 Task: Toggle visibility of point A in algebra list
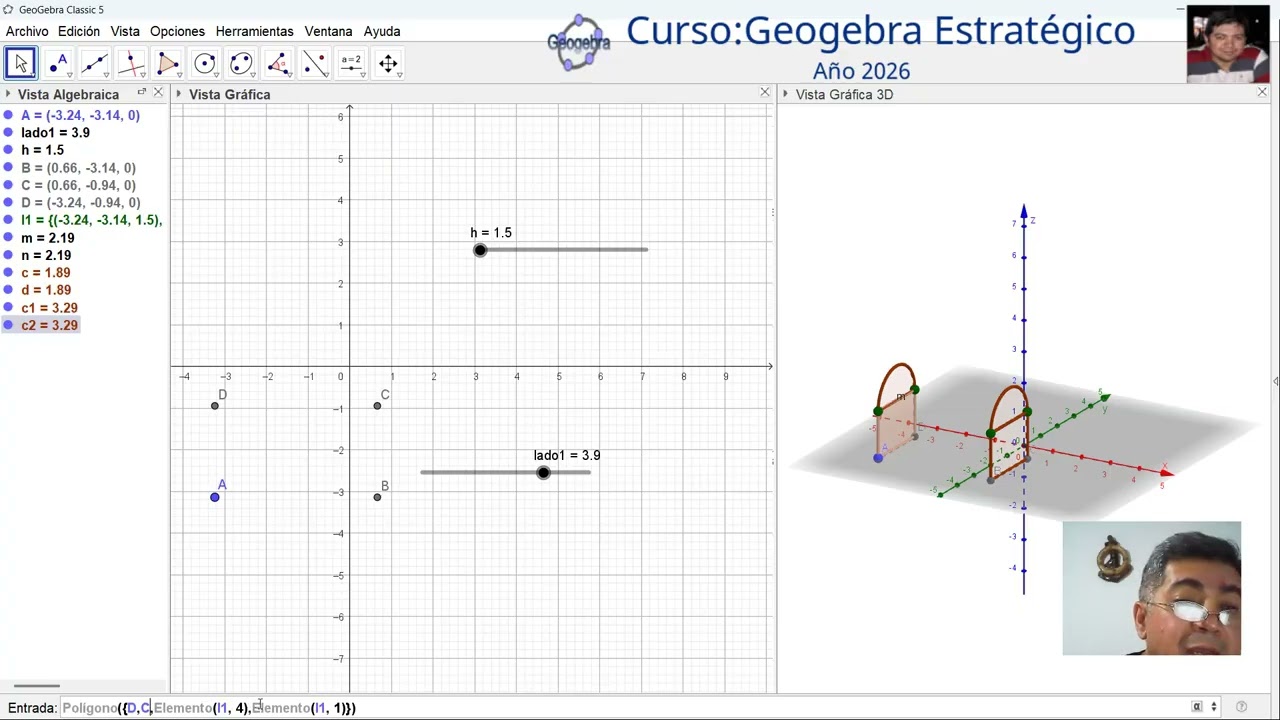[x=9, y=116]
